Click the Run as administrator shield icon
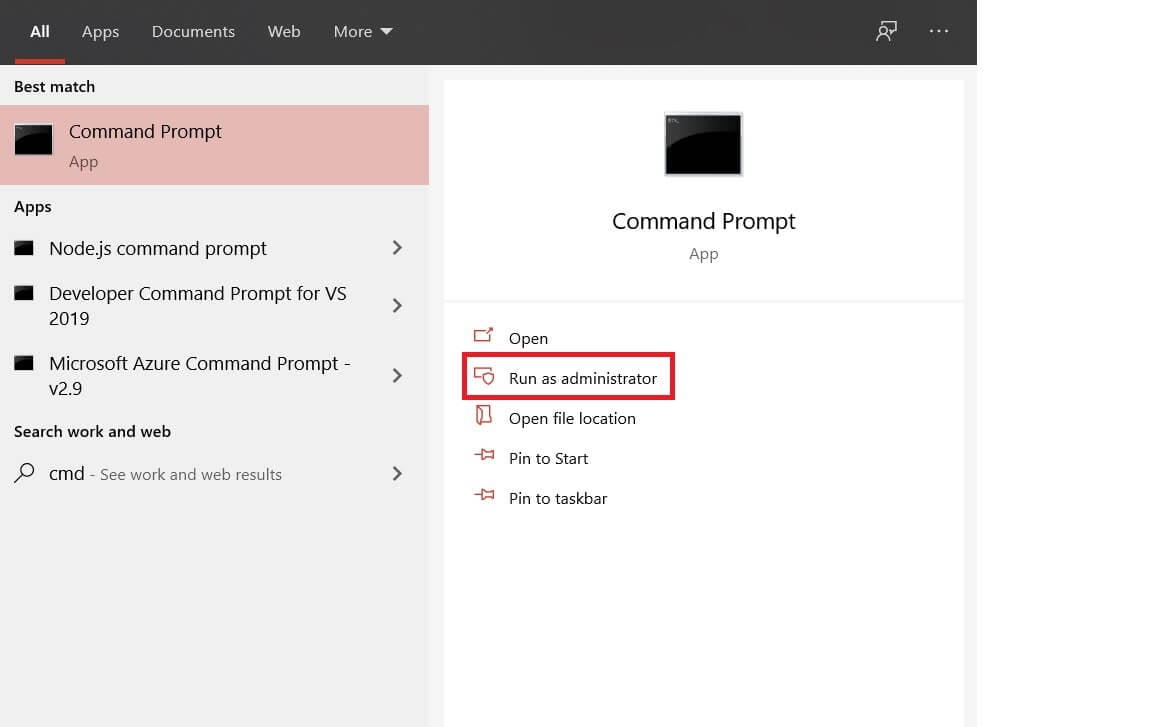 (x=484, y=376)
